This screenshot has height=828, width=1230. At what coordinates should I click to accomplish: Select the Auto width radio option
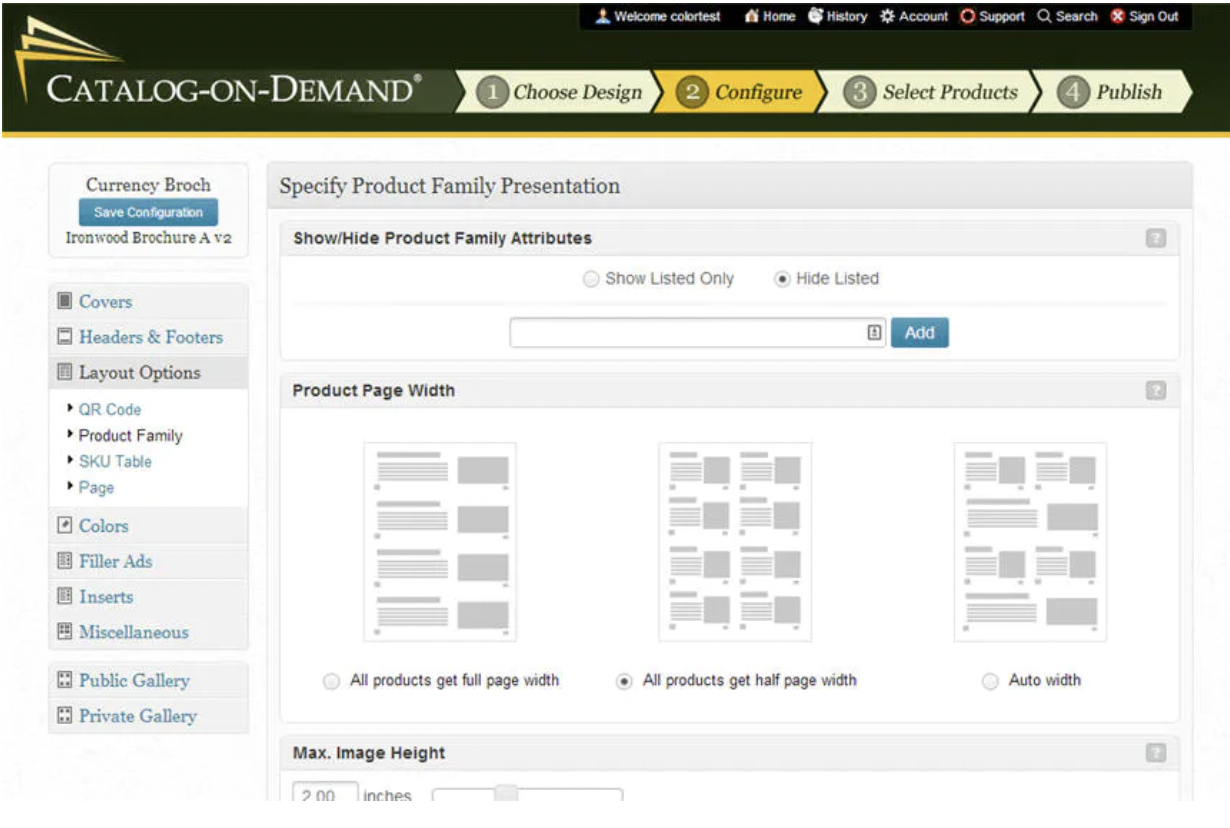coord(990,681)
